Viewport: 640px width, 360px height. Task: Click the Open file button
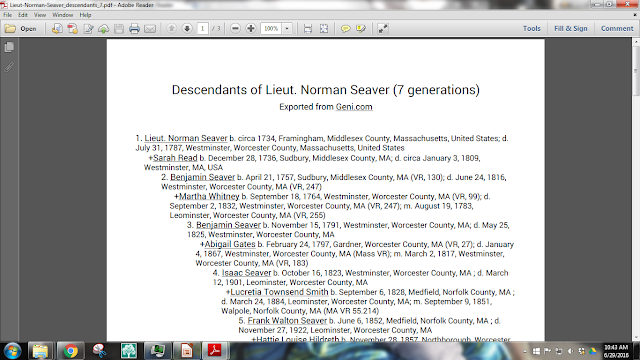[21, 29]
